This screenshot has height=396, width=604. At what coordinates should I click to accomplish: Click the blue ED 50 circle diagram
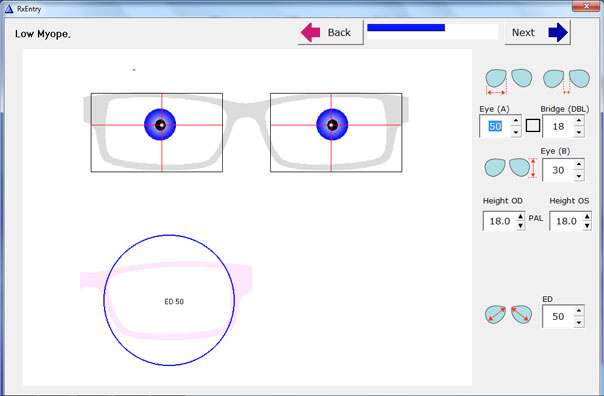pyautogui.click(x=169, y=300)
